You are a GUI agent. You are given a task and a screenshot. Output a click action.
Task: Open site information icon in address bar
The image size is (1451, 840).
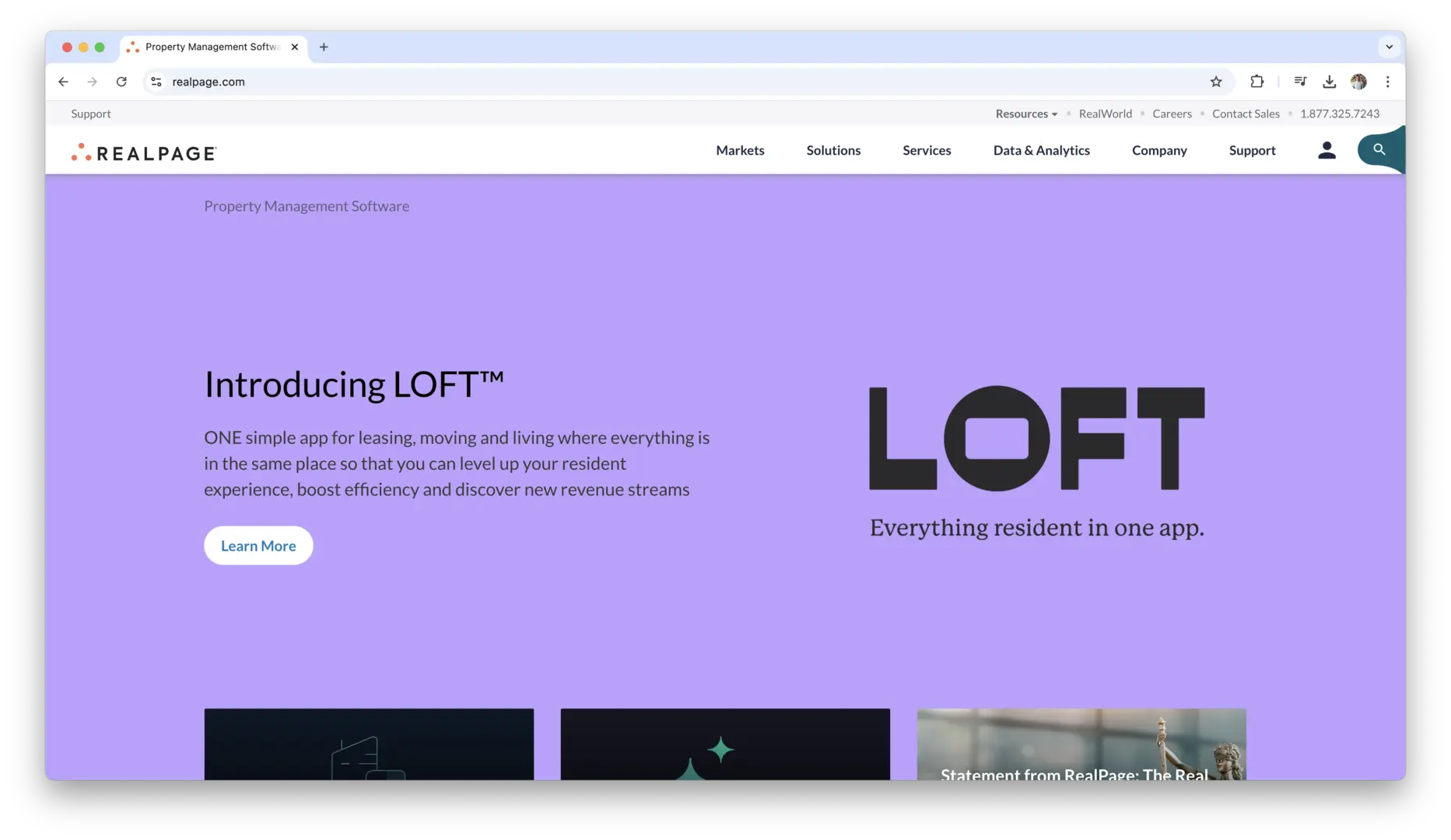(x=156, y=82)
